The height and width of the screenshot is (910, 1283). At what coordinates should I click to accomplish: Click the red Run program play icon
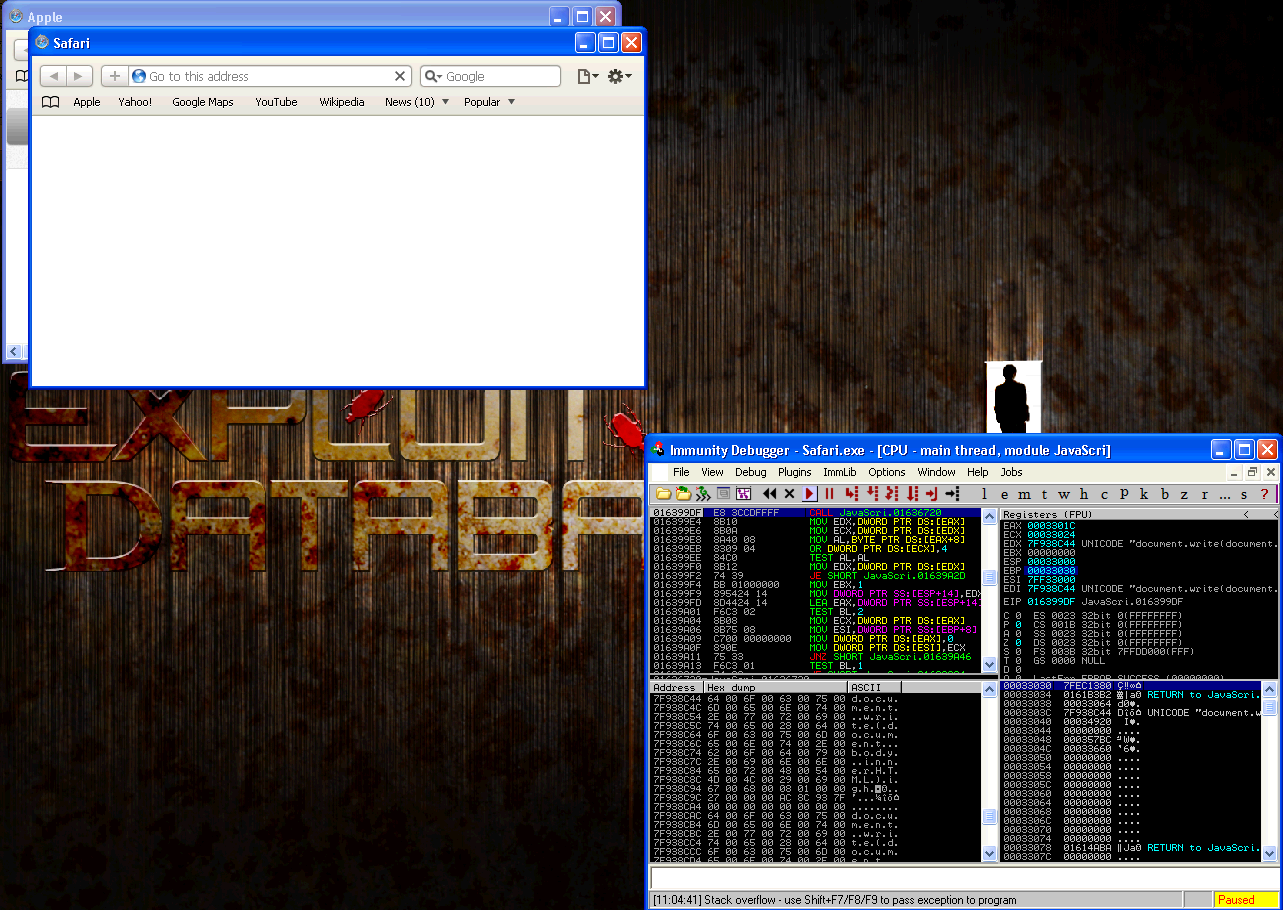coord(810,494)
